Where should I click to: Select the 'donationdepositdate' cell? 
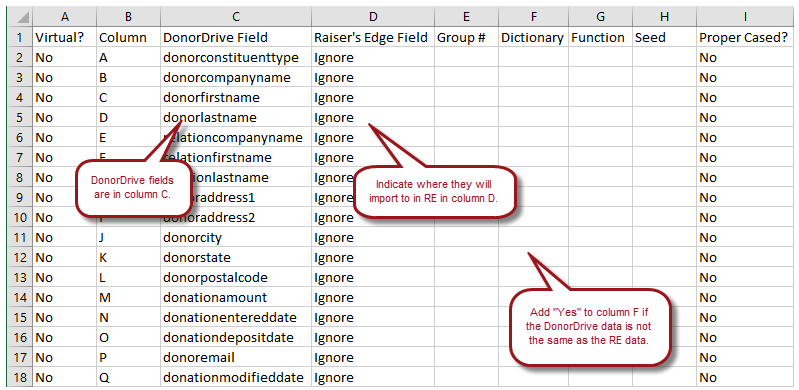[235, 337]
